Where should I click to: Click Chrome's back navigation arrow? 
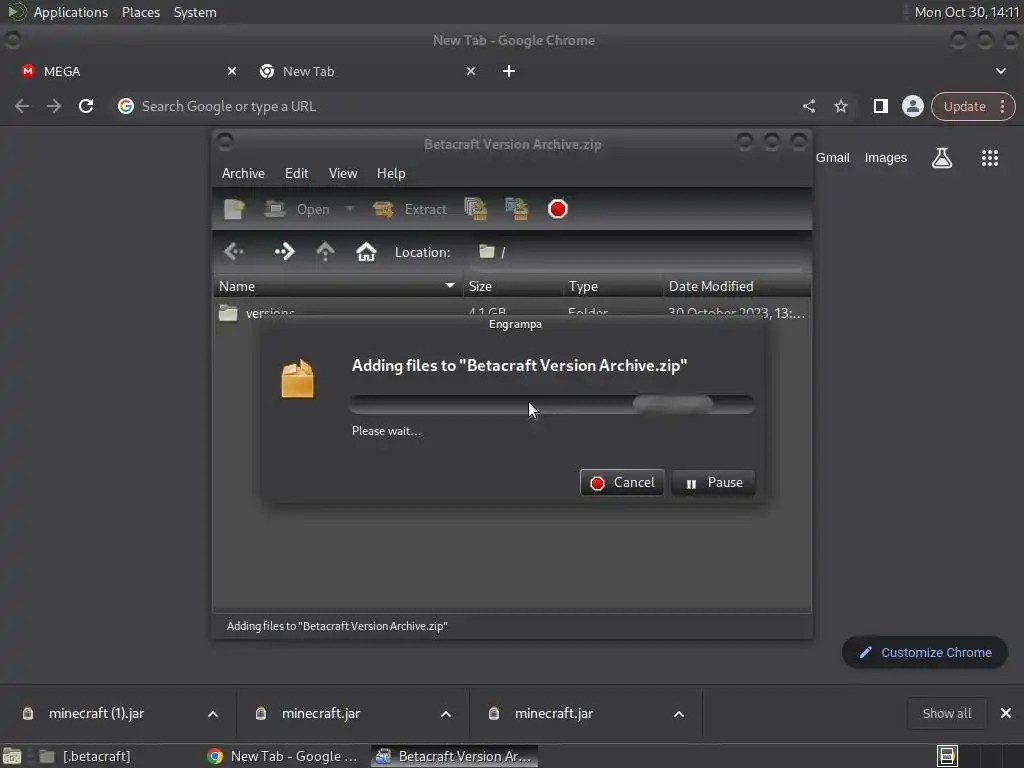tap(22, 106)
